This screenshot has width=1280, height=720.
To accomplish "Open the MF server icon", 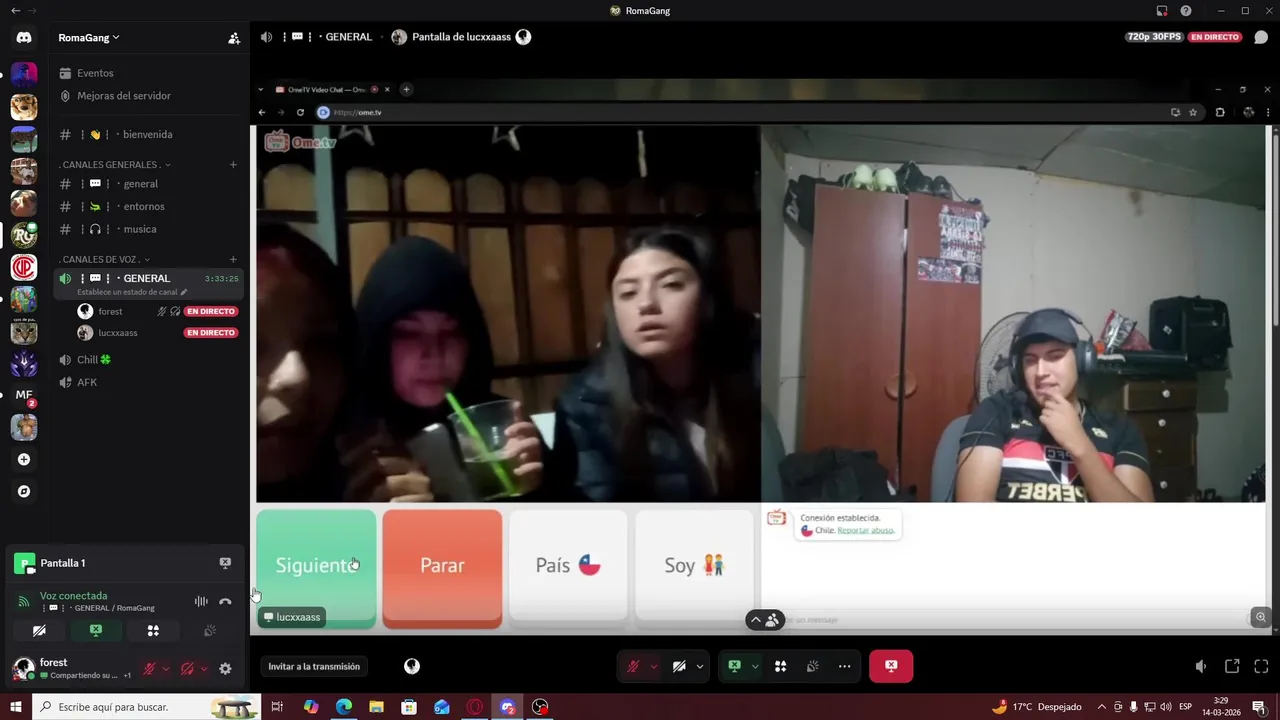I will pyautogui.click(x=24, y=395).
